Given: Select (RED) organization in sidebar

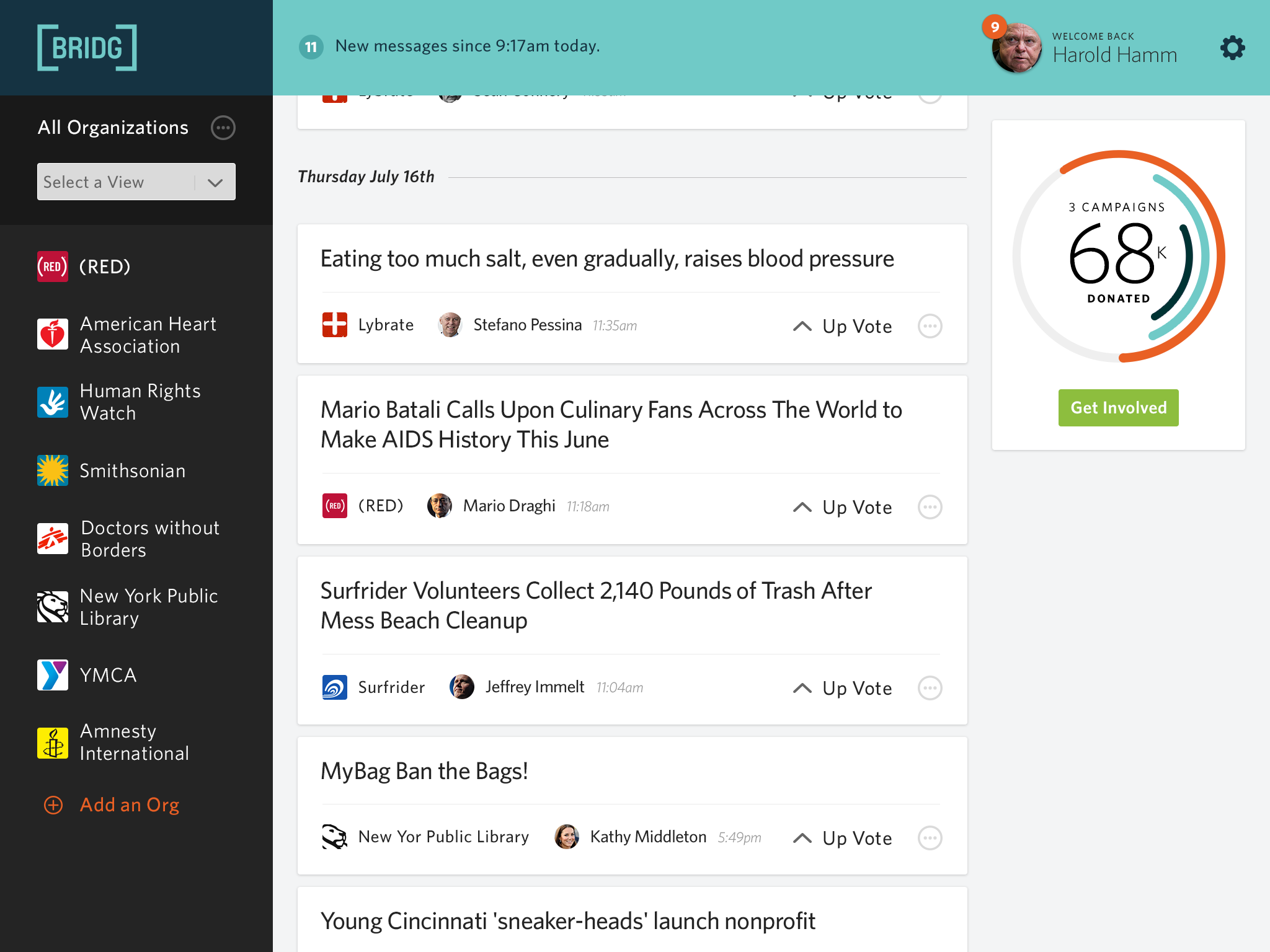Looking at the screenshot, I should (105, 267).
